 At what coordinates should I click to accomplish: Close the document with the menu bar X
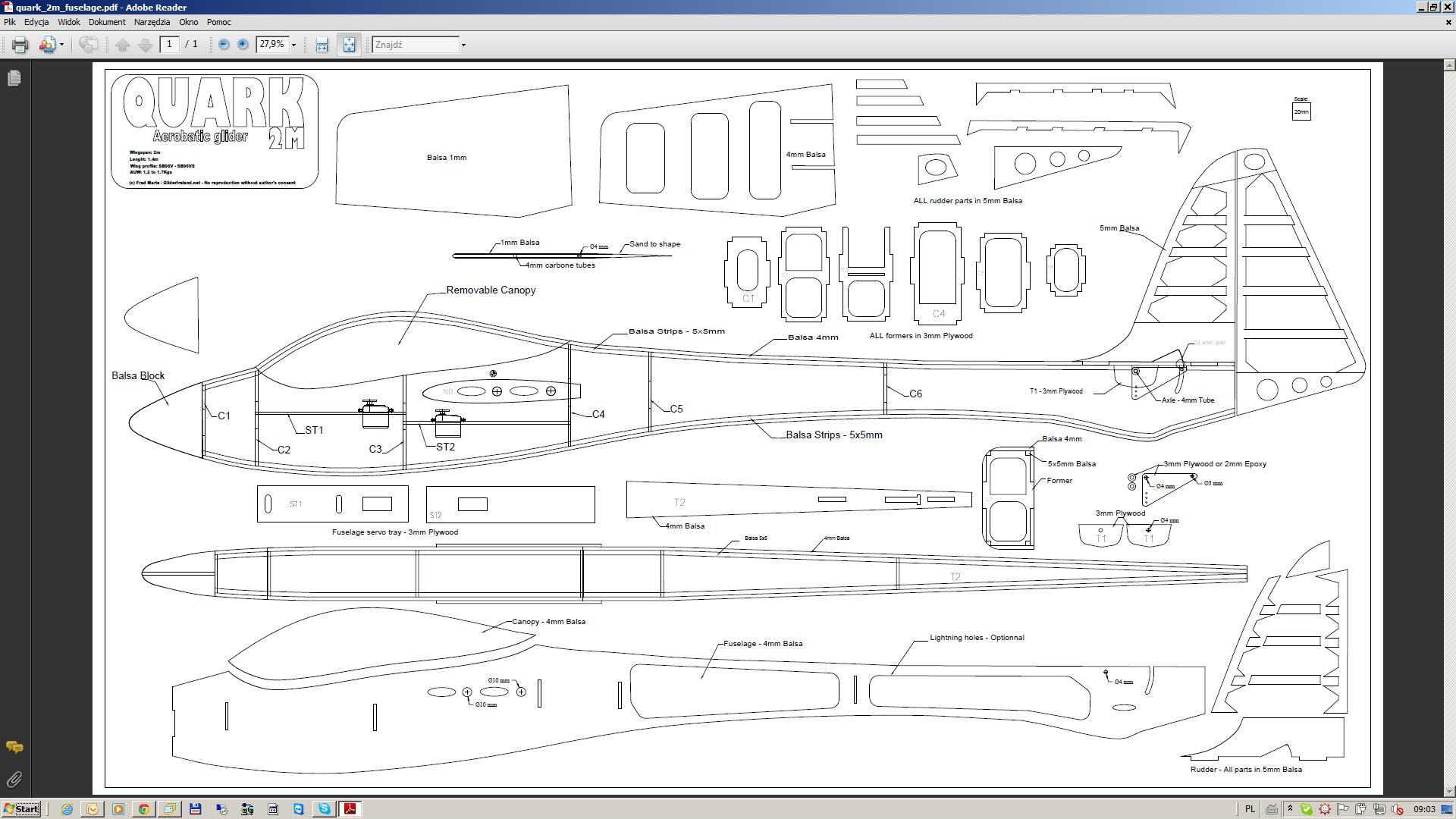(x=1448, y=22)
